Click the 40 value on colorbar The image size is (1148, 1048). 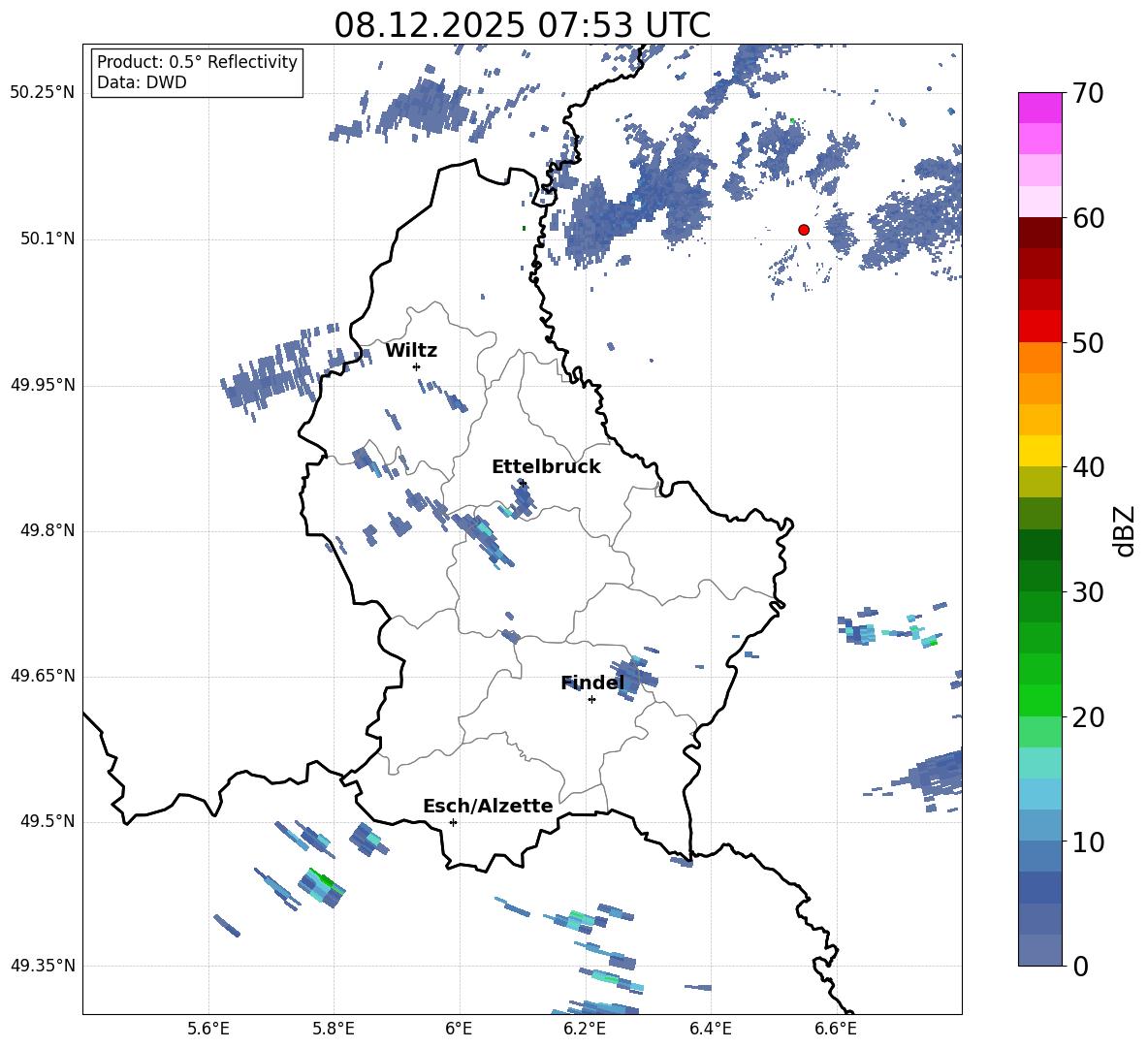pos(1088,467)
